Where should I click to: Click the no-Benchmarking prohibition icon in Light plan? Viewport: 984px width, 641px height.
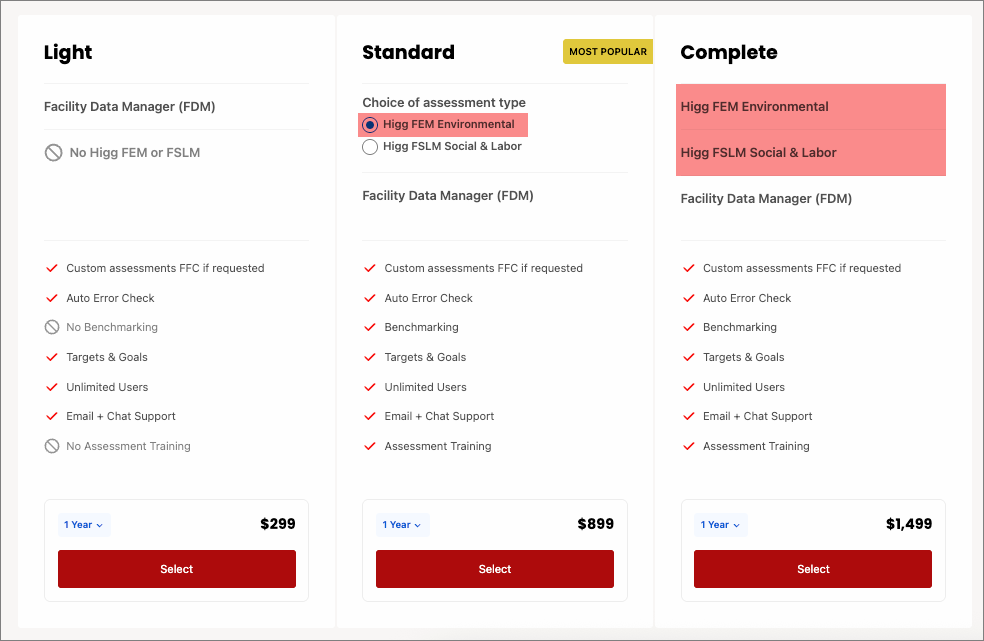(x=51, y=327)
